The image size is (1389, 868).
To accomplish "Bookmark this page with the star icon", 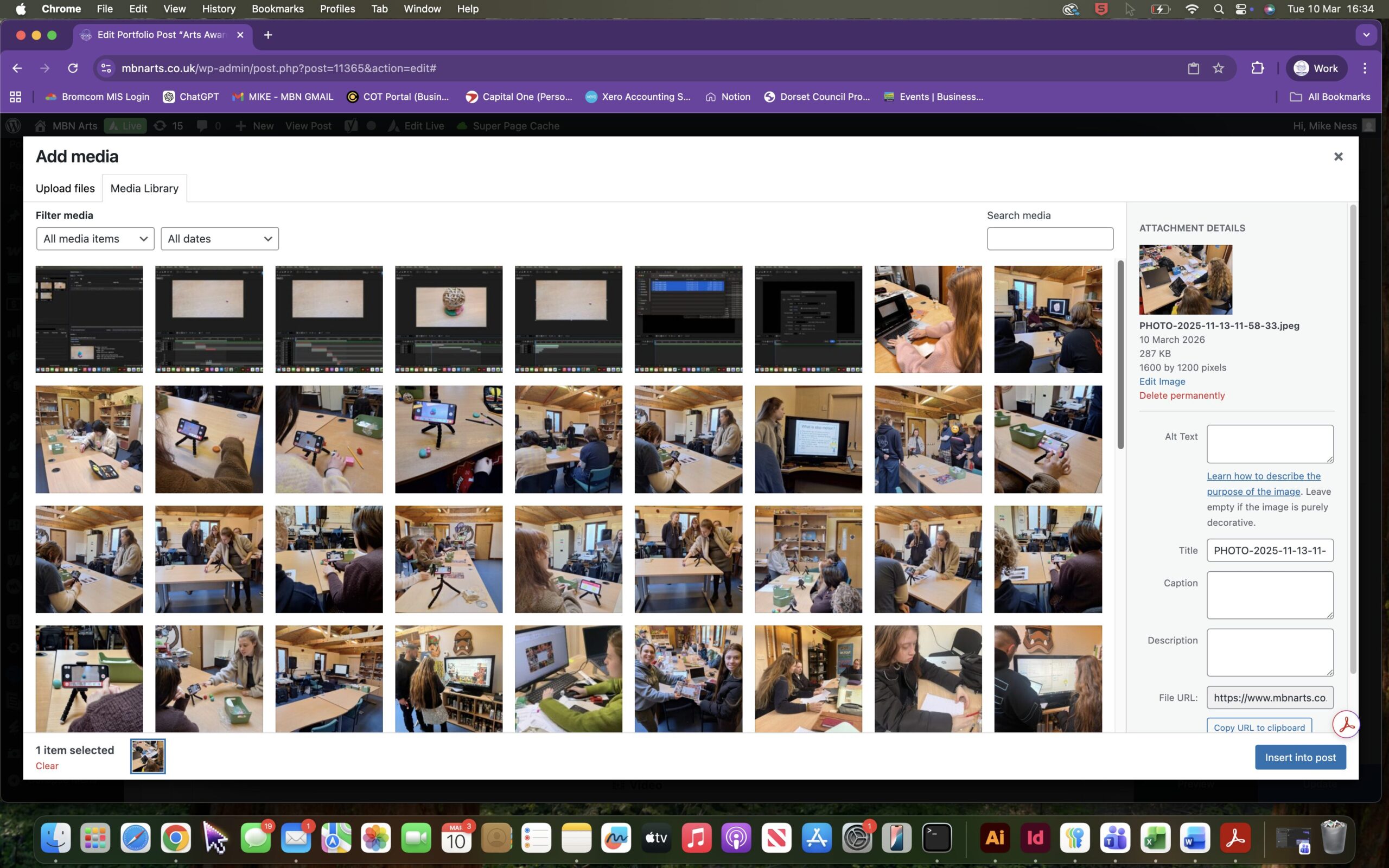I will click(x=1218, y=68).
